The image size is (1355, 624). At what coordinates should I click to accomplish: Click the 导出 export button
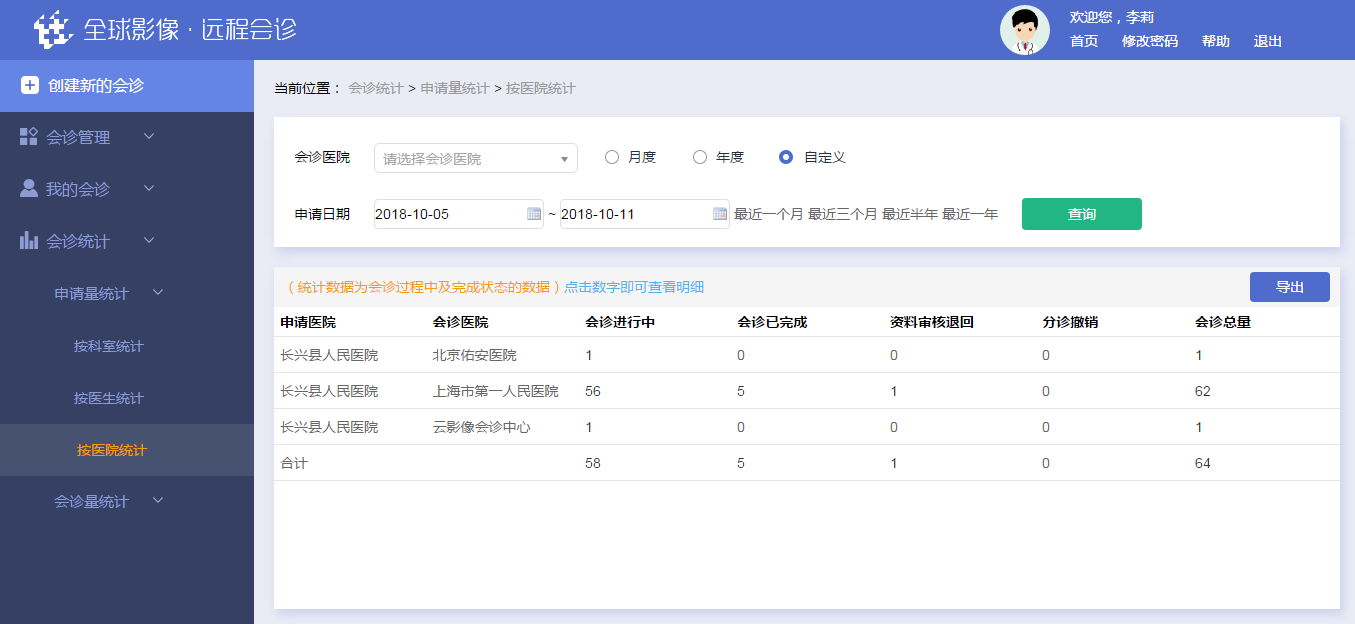1289,287
